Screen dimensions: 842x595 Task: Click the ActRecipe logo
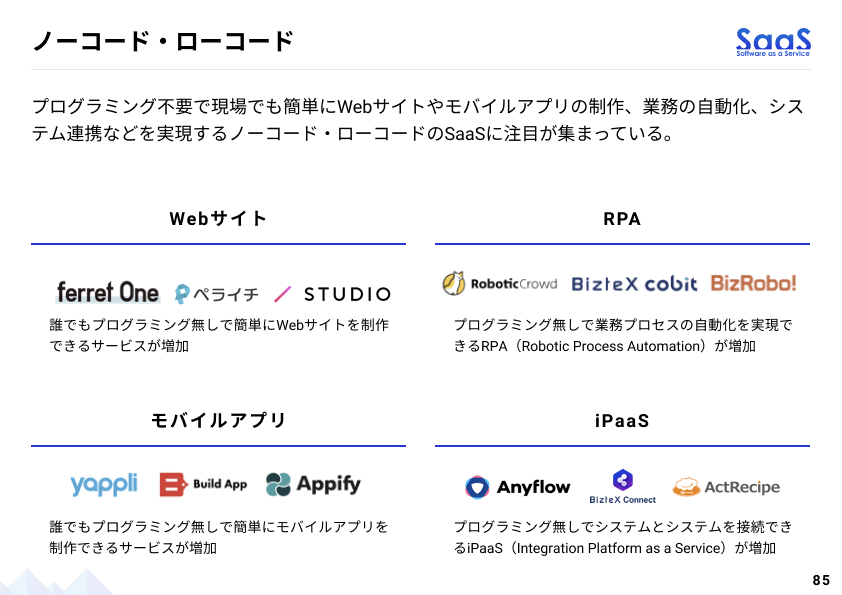726,487
